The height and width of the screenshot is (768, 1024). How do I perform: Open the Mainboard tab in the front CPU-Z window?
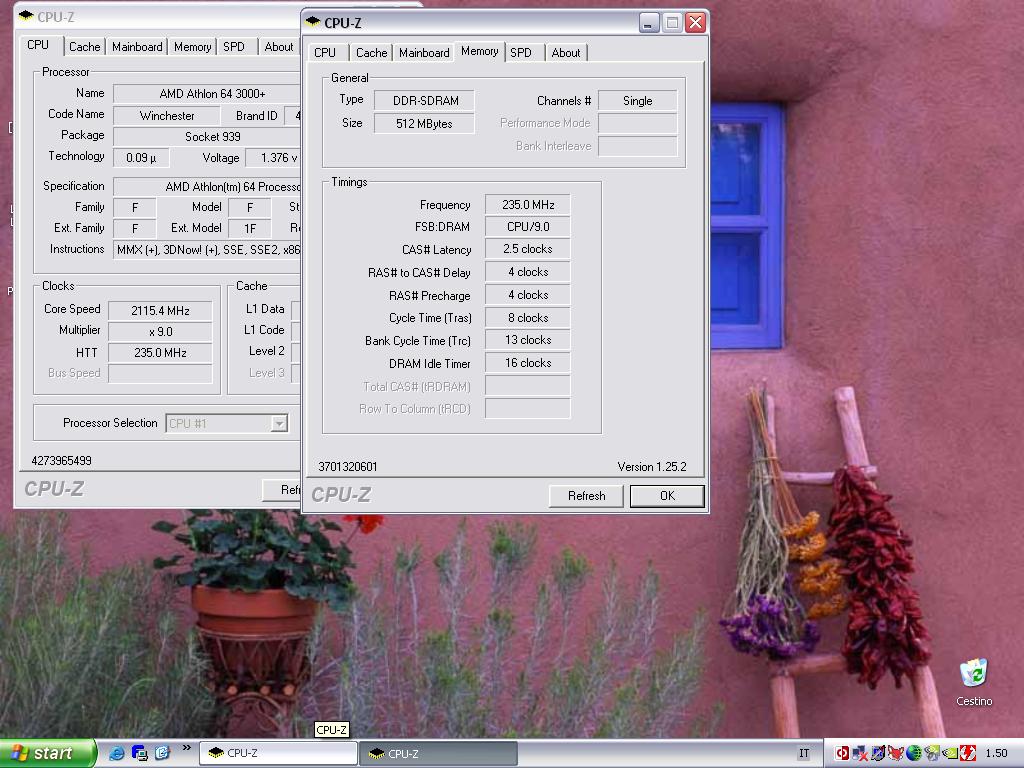coord(424,52)
